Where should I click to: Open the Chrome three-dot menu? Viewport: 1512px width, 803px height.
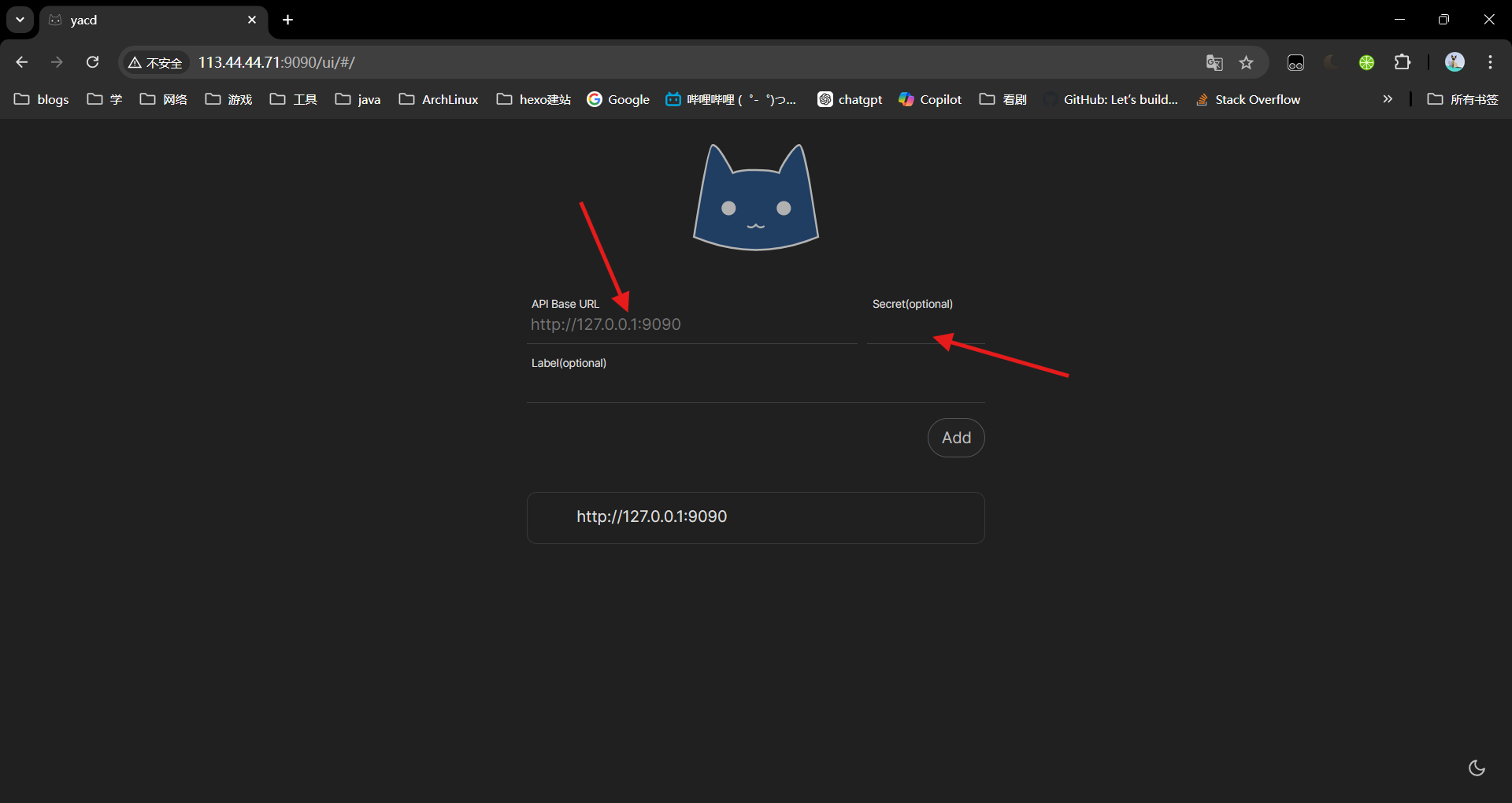1490,62
